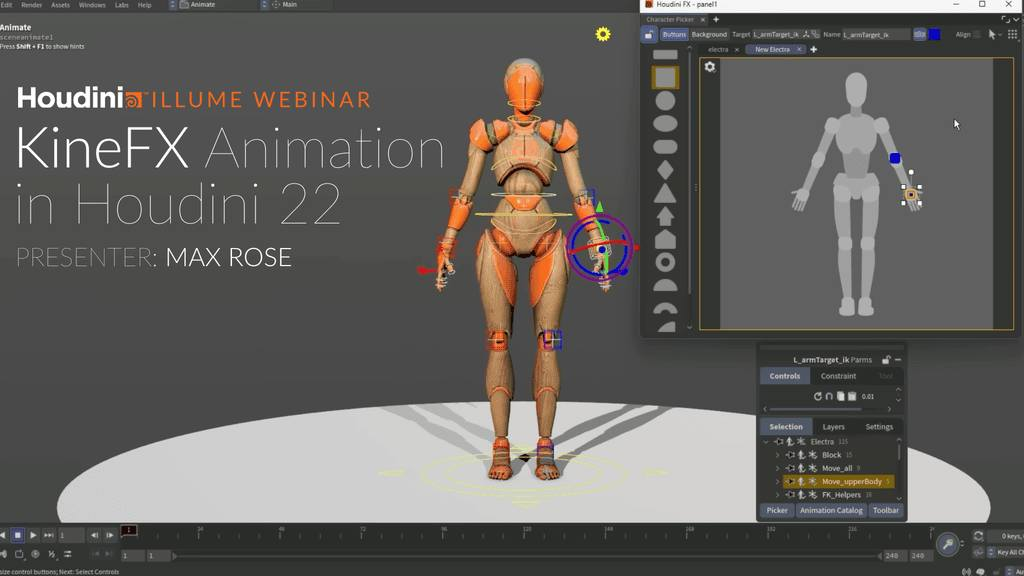
Task: Toggle the lock on L_armTarget_ik Parms
Action: pyautogui.click(x=886, y=360)
